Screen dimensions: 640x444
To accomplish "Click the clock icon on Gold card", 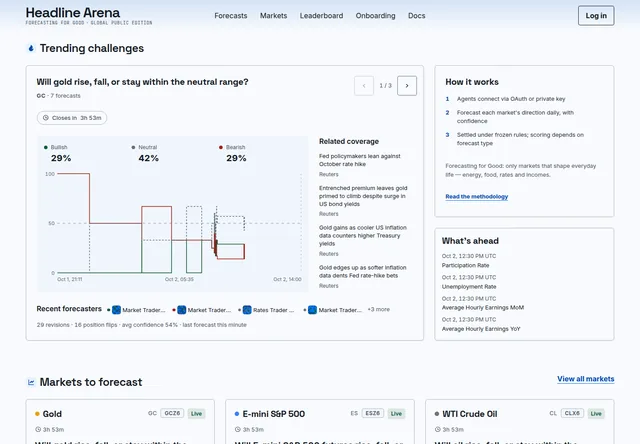I will pyautogui.click(x=38, y=429).
